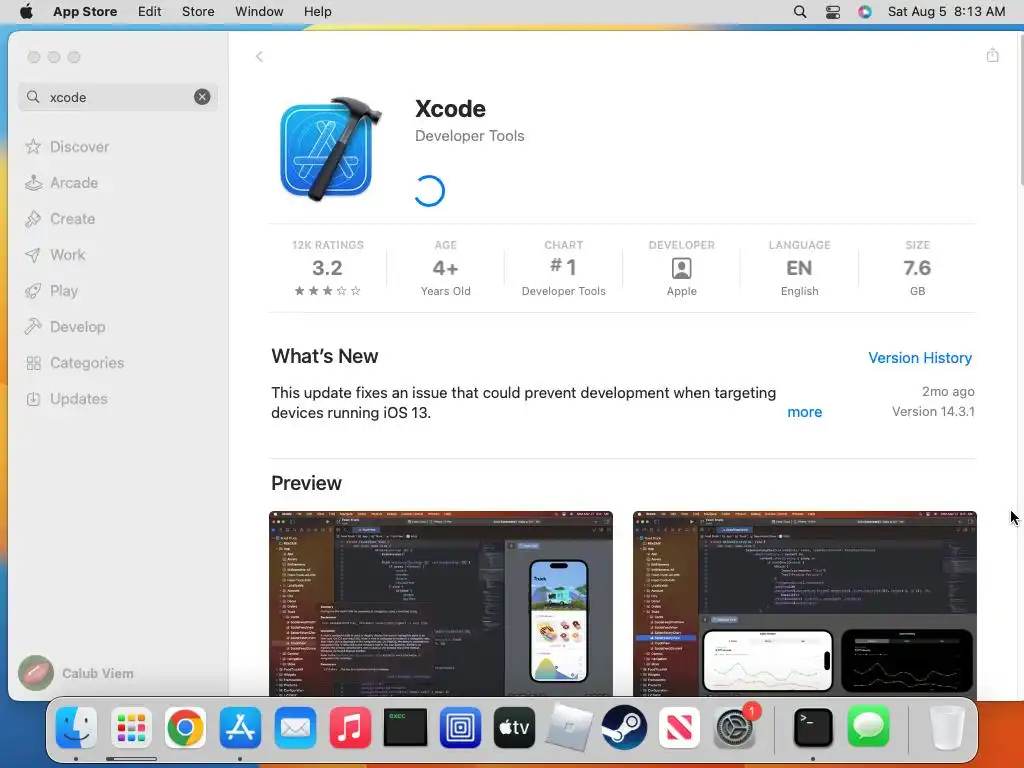Screen dimensions: 1024x768
Task: Open Music from the Dock
Action: click(x=350, y=727)
